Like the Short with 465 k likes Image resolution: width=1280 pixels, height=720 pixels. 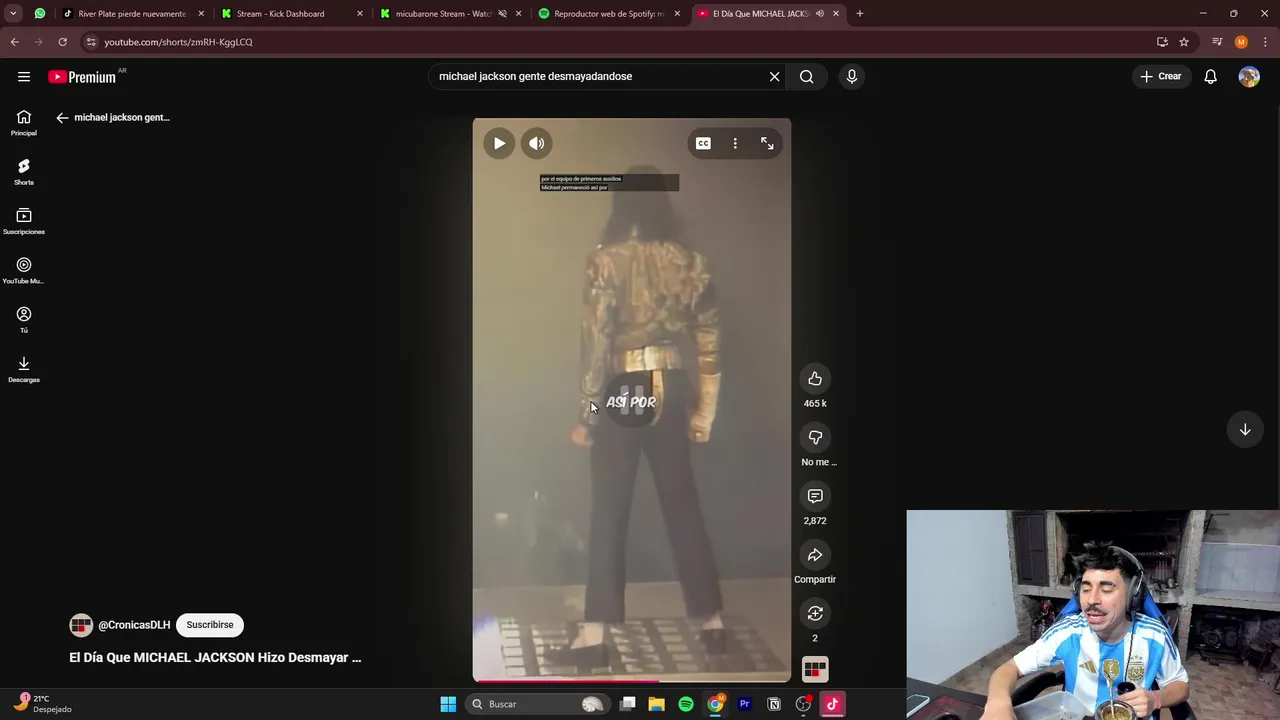815,379
